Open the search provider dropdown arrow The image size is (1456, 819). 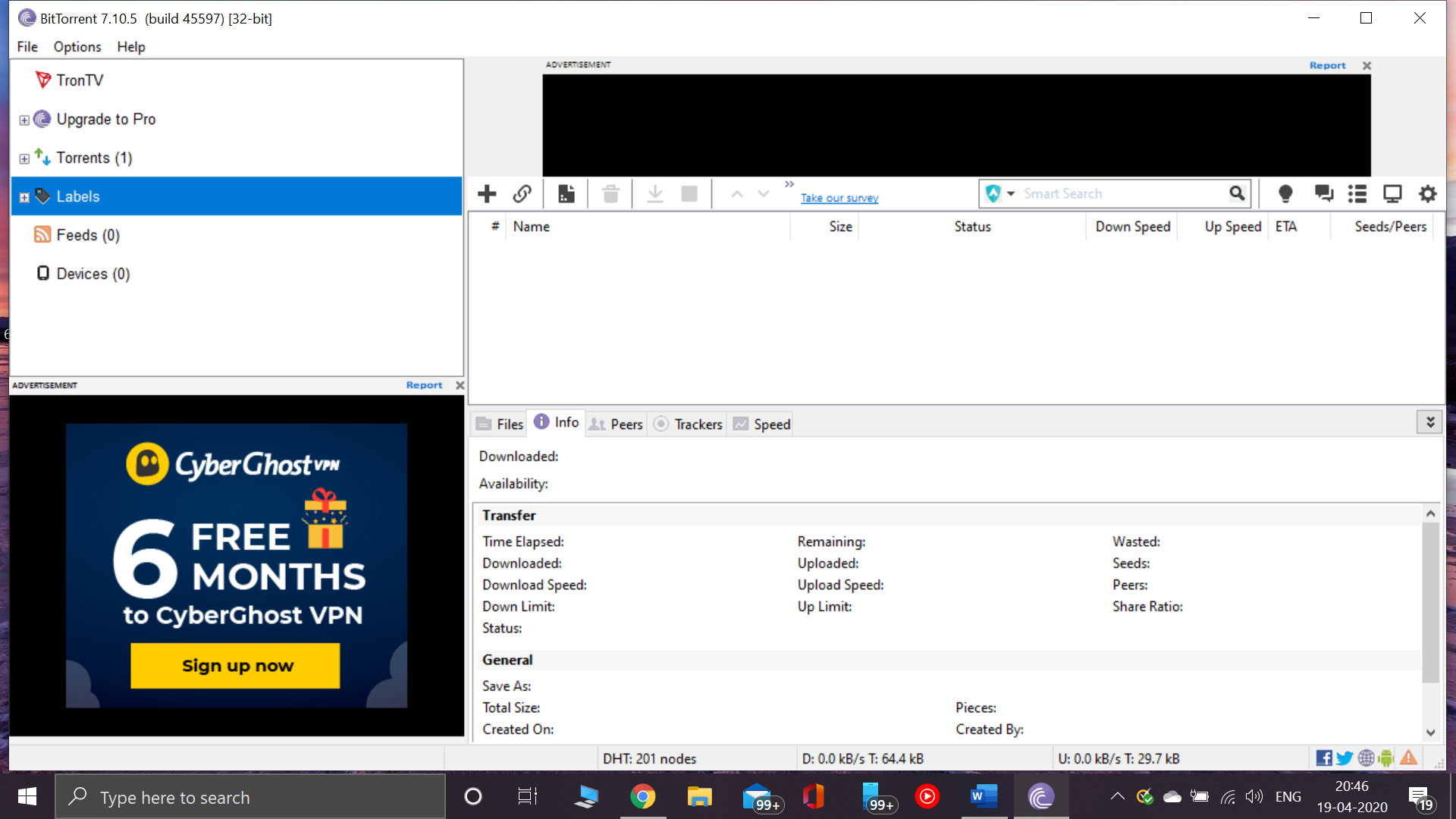[1011, 194]
